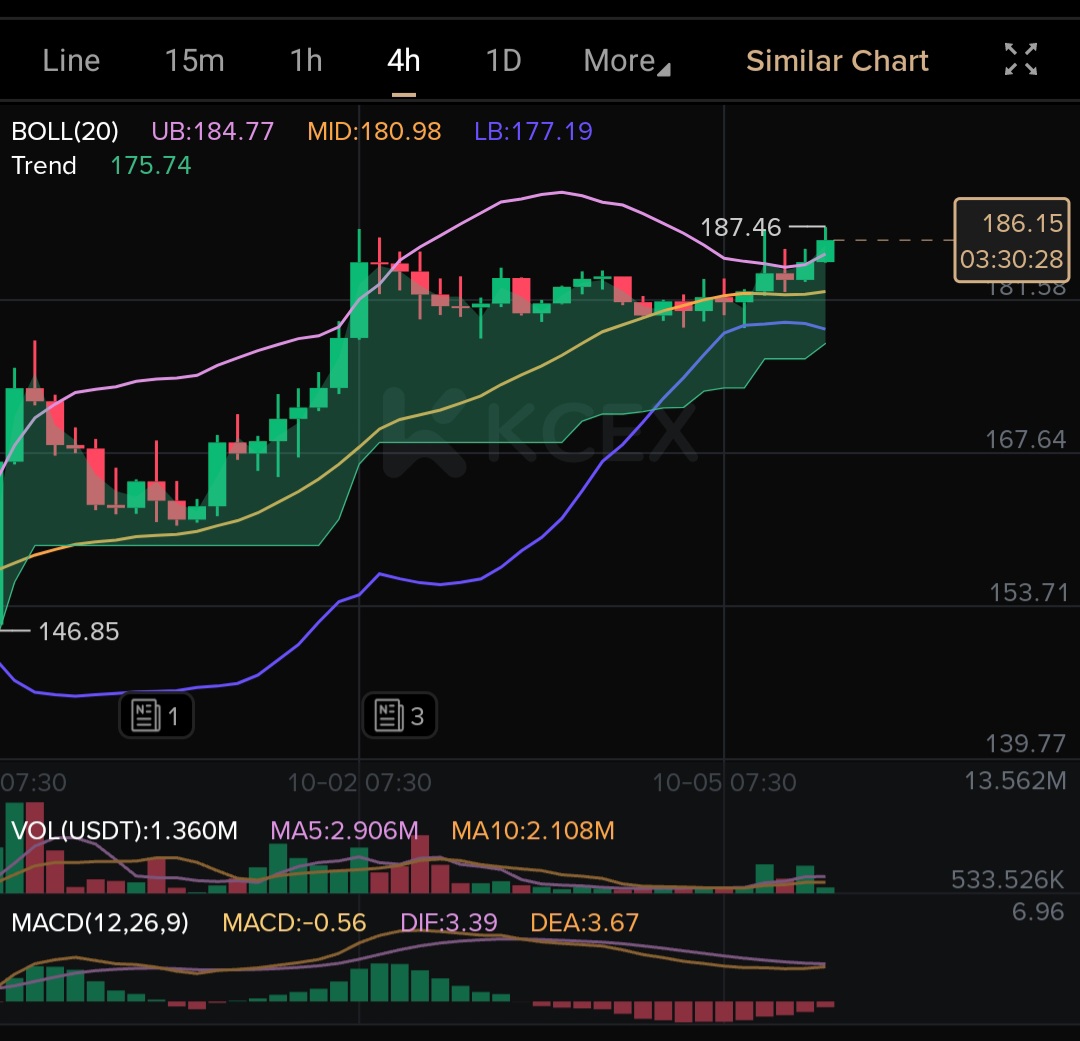The image size is (1080, 1041).
Task: Click the 153.71 price axis label
Action: coord(1028,592)
